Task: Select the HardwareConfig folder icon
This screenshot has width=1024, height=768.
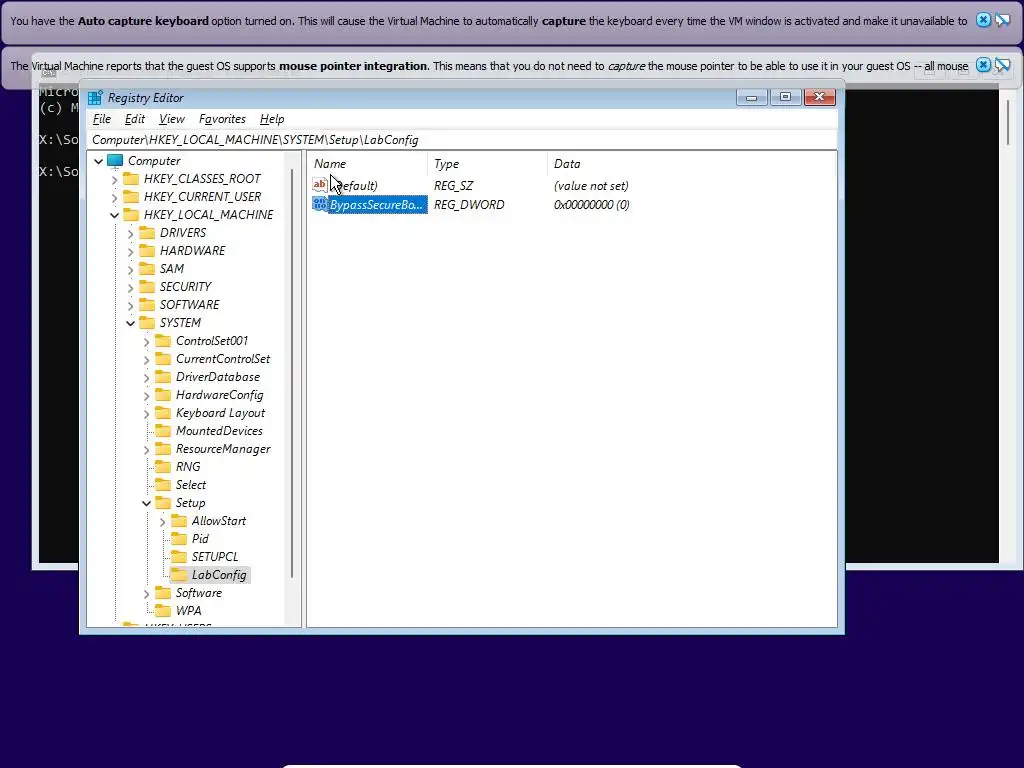Action: point(163,394)
